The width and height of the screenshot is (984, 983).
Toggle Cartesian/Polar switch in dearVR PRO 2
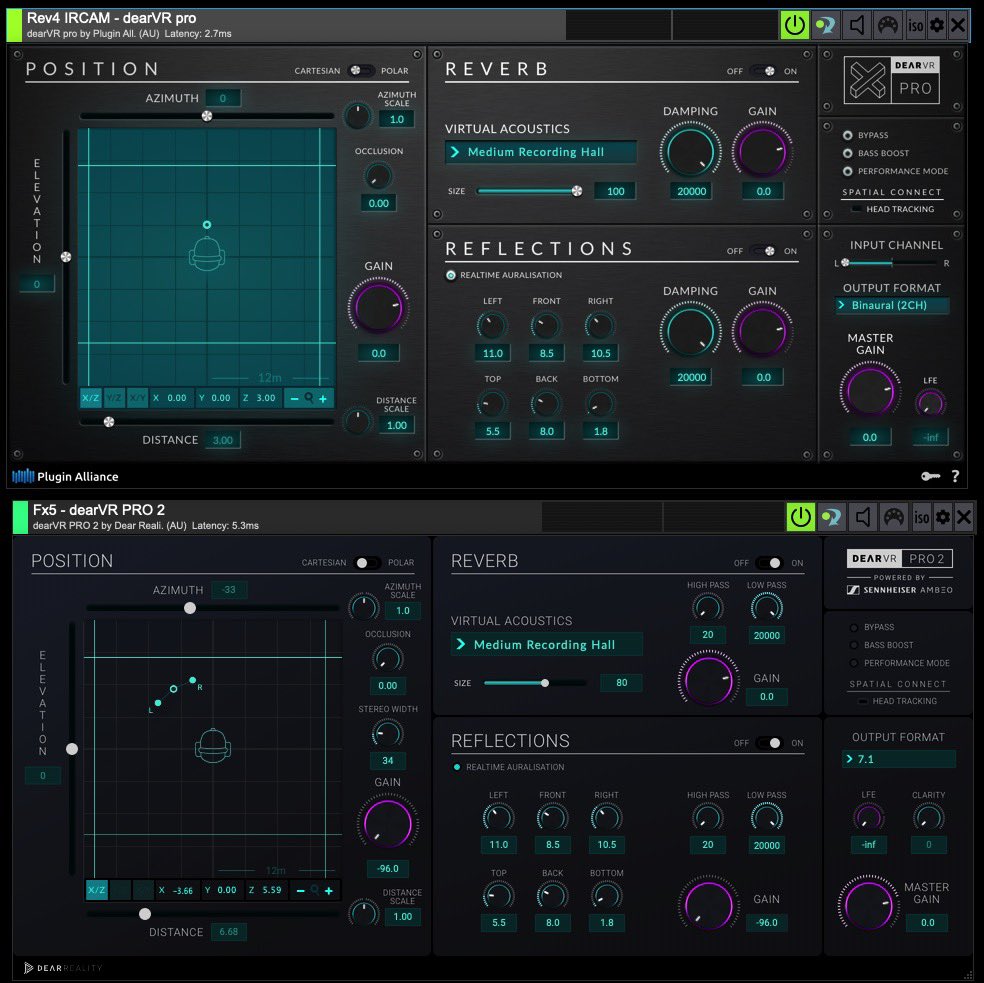coord(367,563)
